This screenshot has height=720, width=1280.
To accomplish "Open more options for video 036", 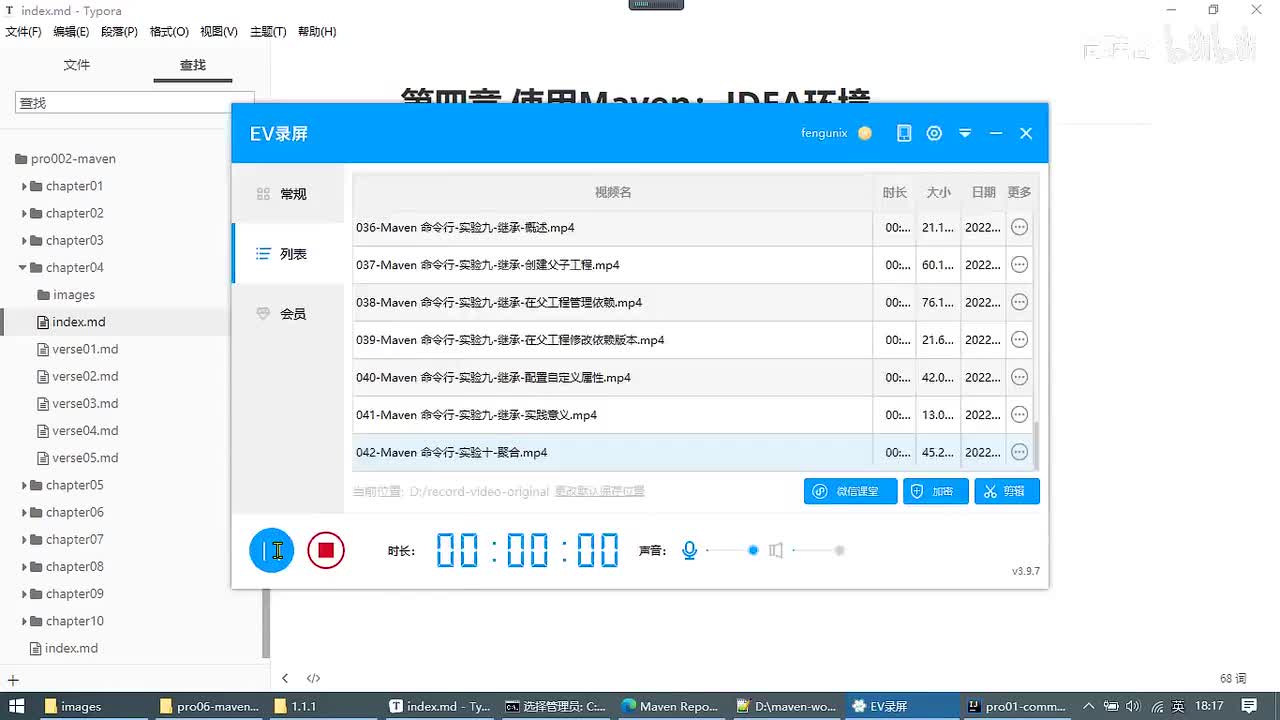I will pyautogui.click(x=1019, y=227).
